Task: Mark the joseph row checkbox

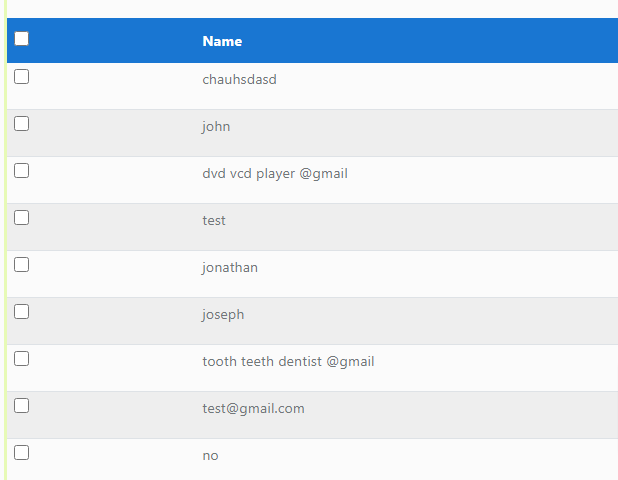Action: [x=22, y=312]
